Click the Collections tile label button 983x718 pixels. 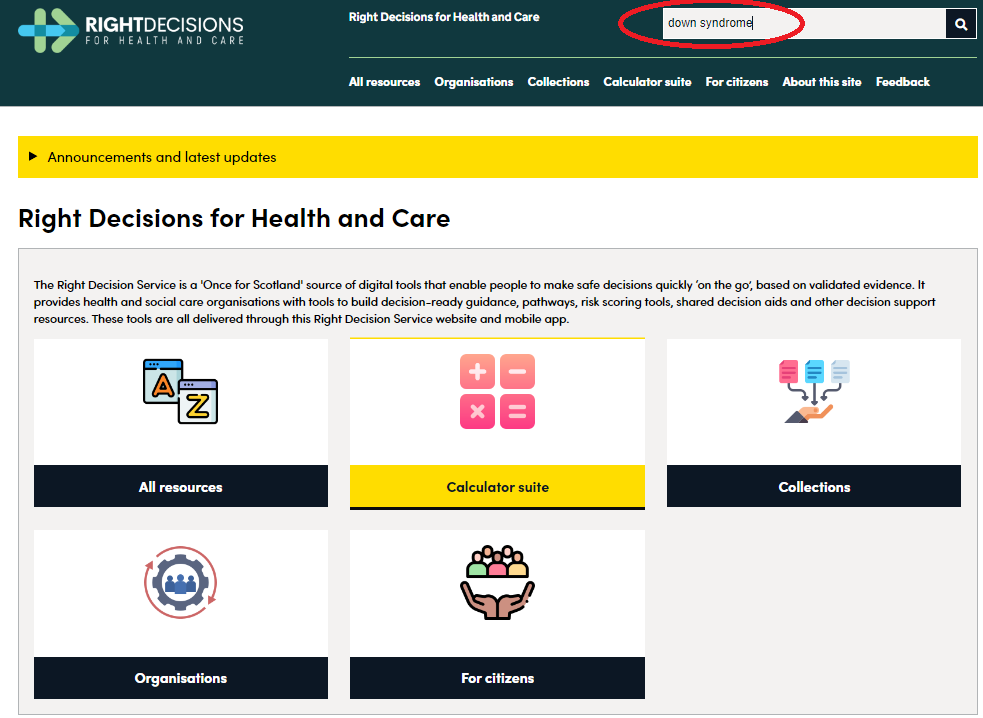pyautogui.click(x=813, y=487)
